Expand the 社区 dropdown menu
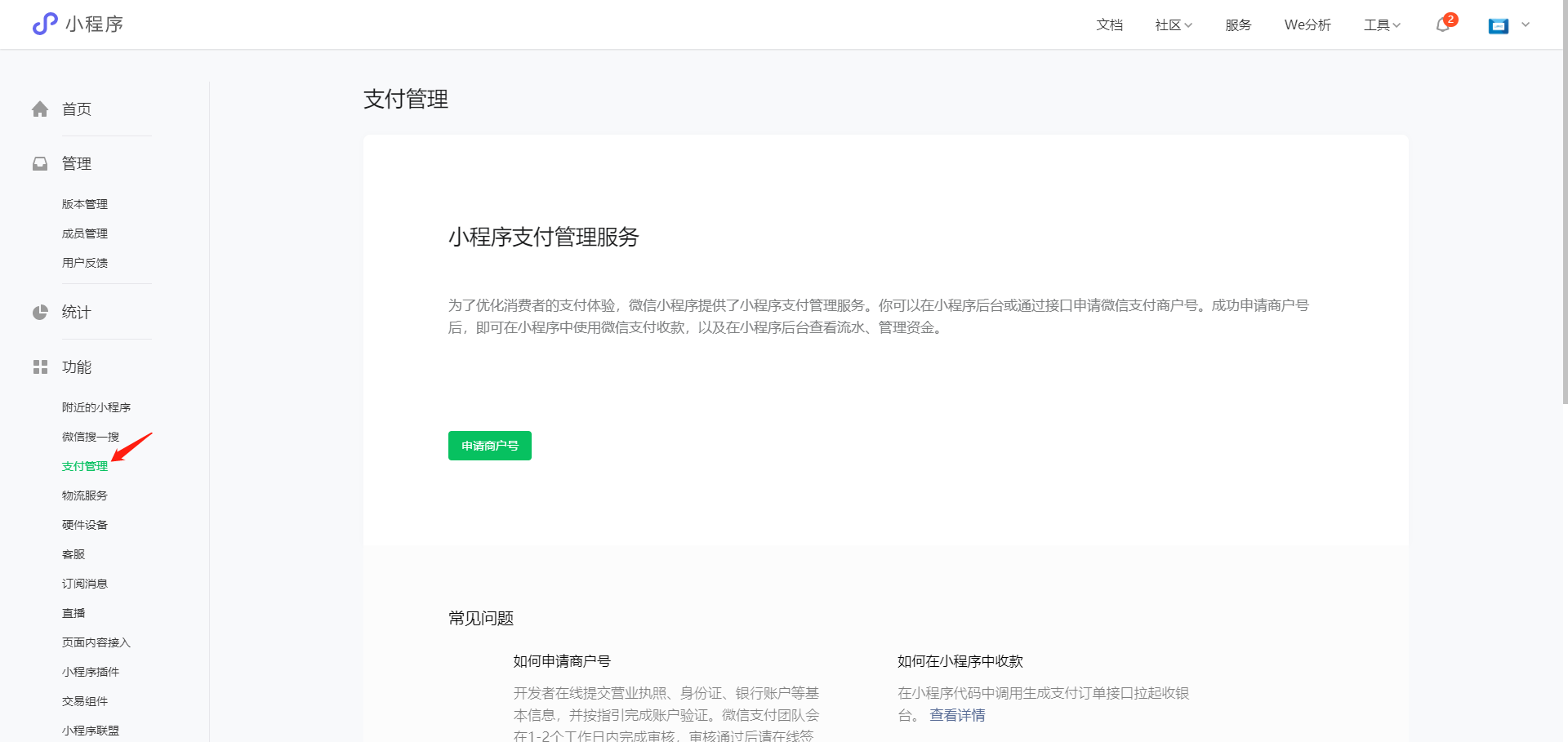This screenshot has height=742, width=1568. (1174, 25)
